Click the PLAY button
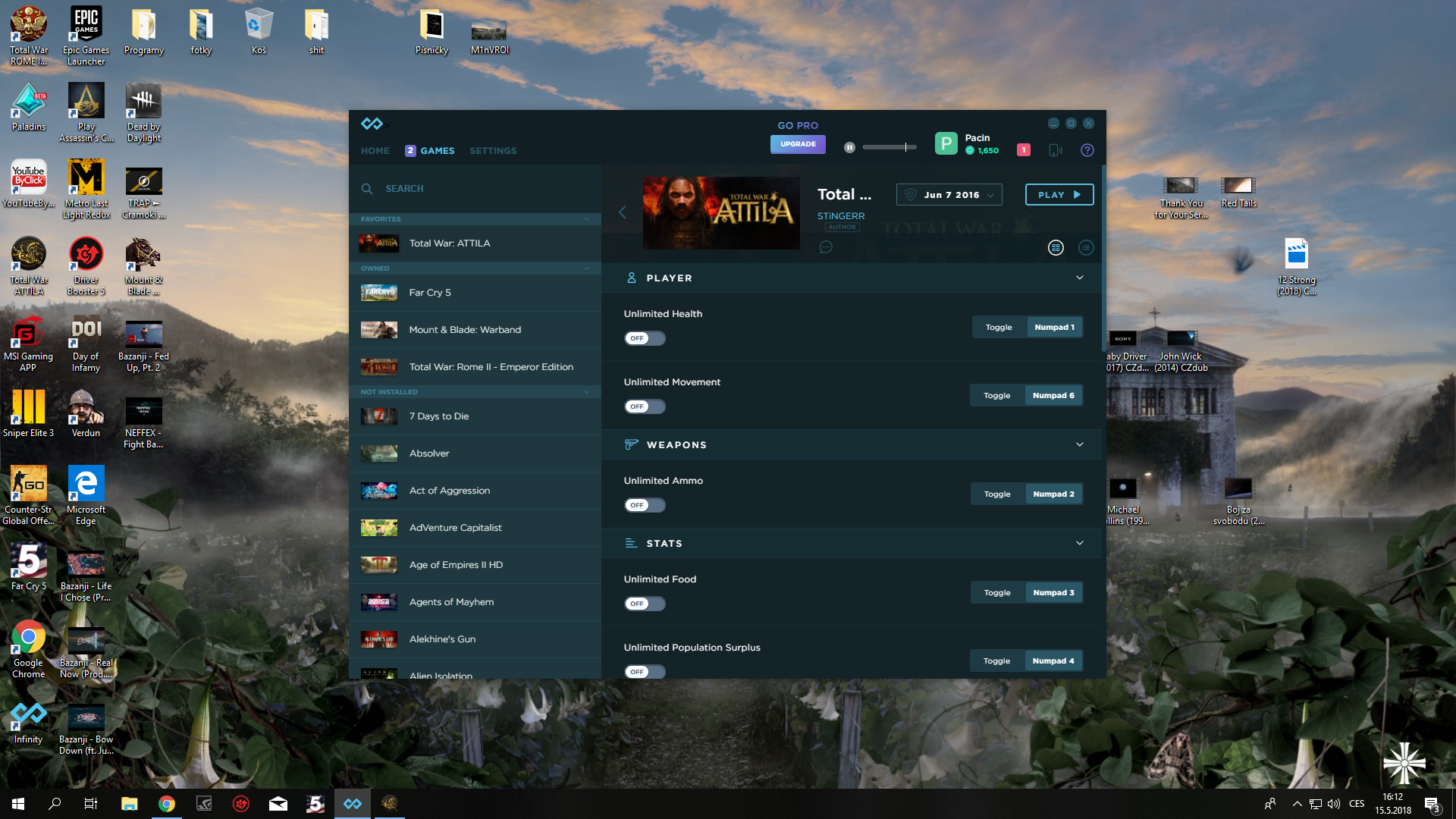The width and height of the screenshot is (1456, 819). [x=1059, y=195]
